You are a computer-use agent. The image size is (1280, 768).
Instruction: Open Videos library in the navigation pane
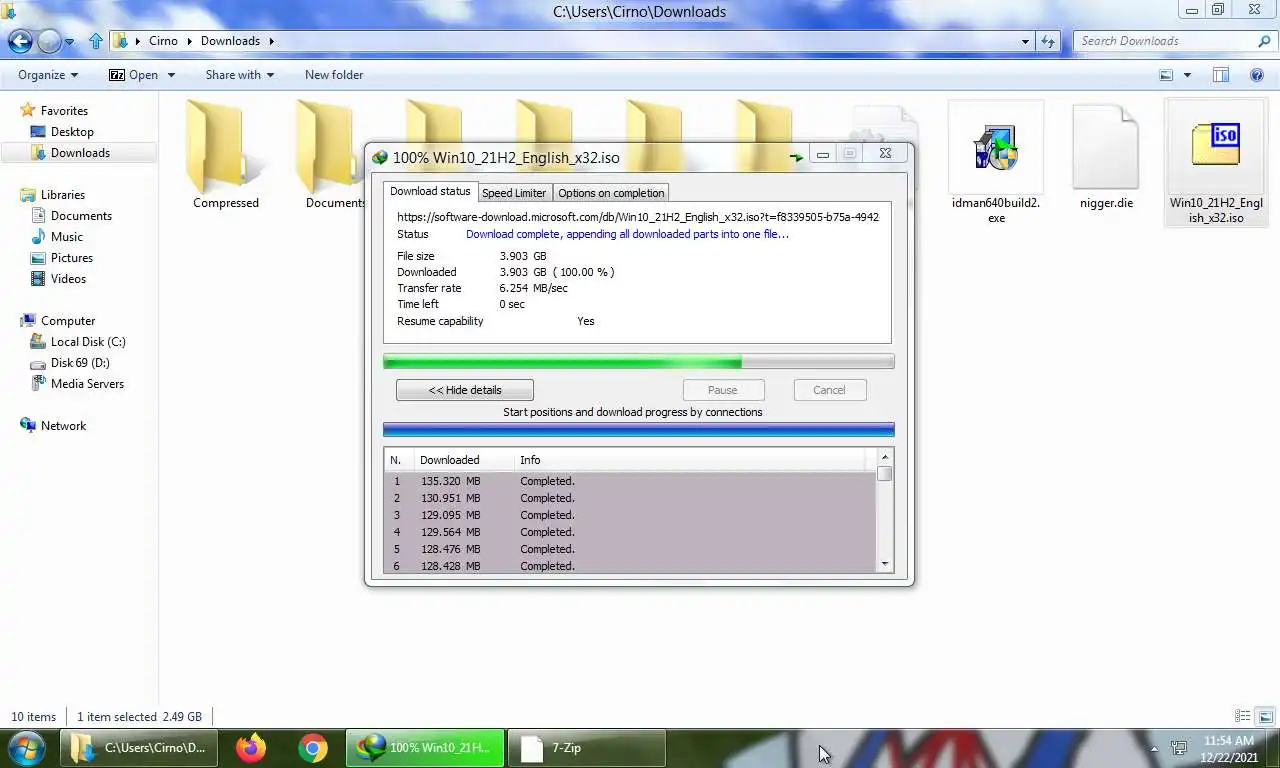click(x=68, y=279)
